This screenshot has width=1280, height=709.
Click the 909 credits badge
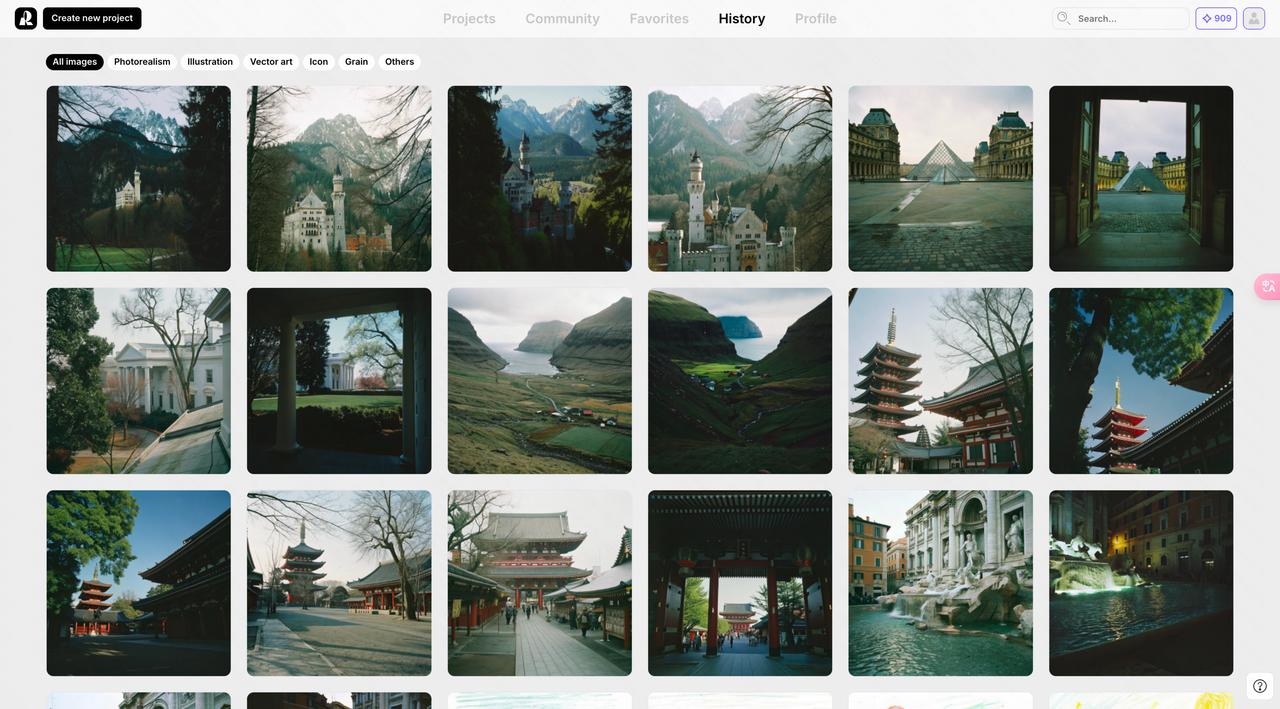[x=1216, y=18]
